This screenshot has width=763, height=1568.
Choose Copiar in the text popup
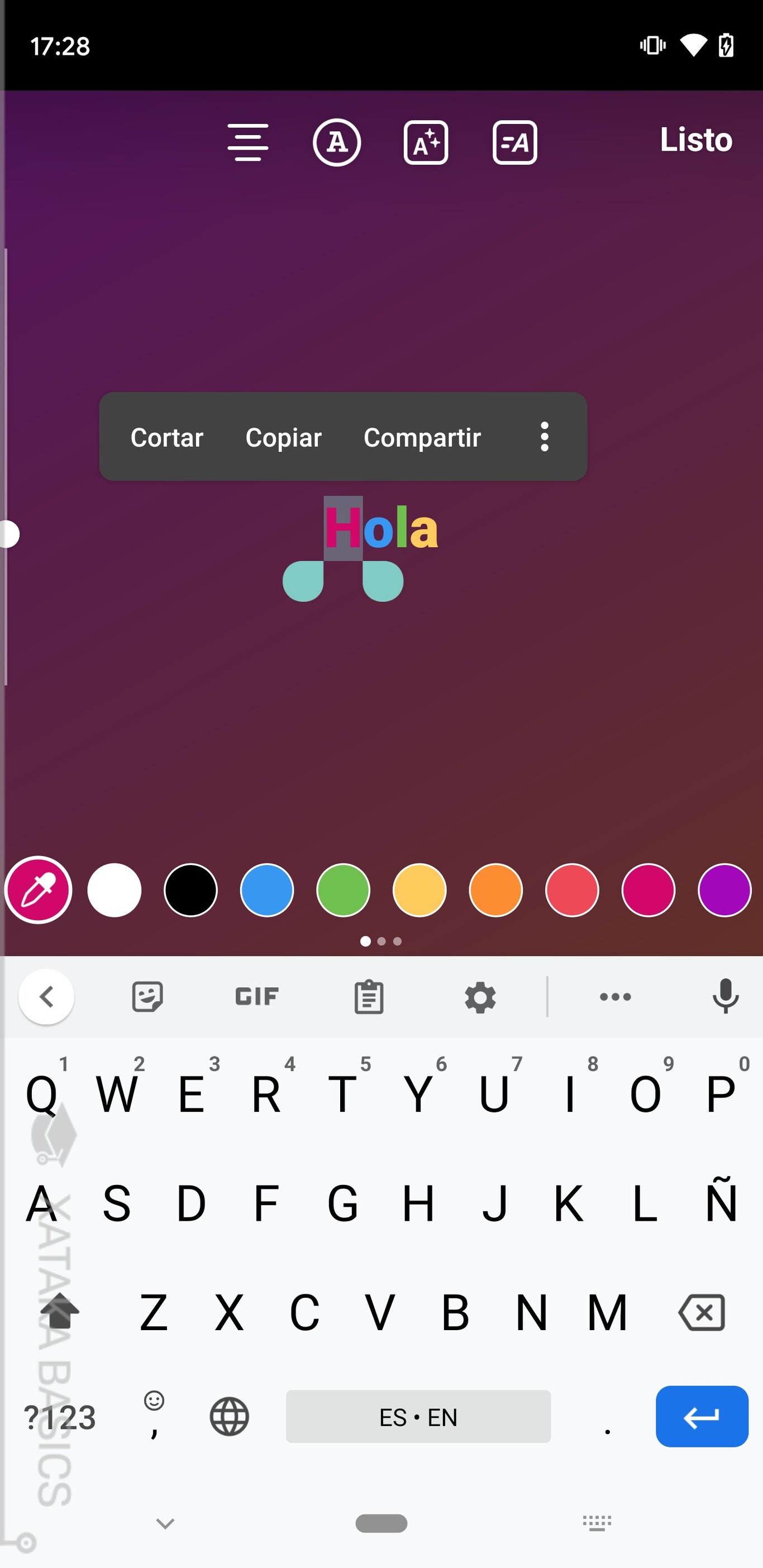[x=283, y=437]
